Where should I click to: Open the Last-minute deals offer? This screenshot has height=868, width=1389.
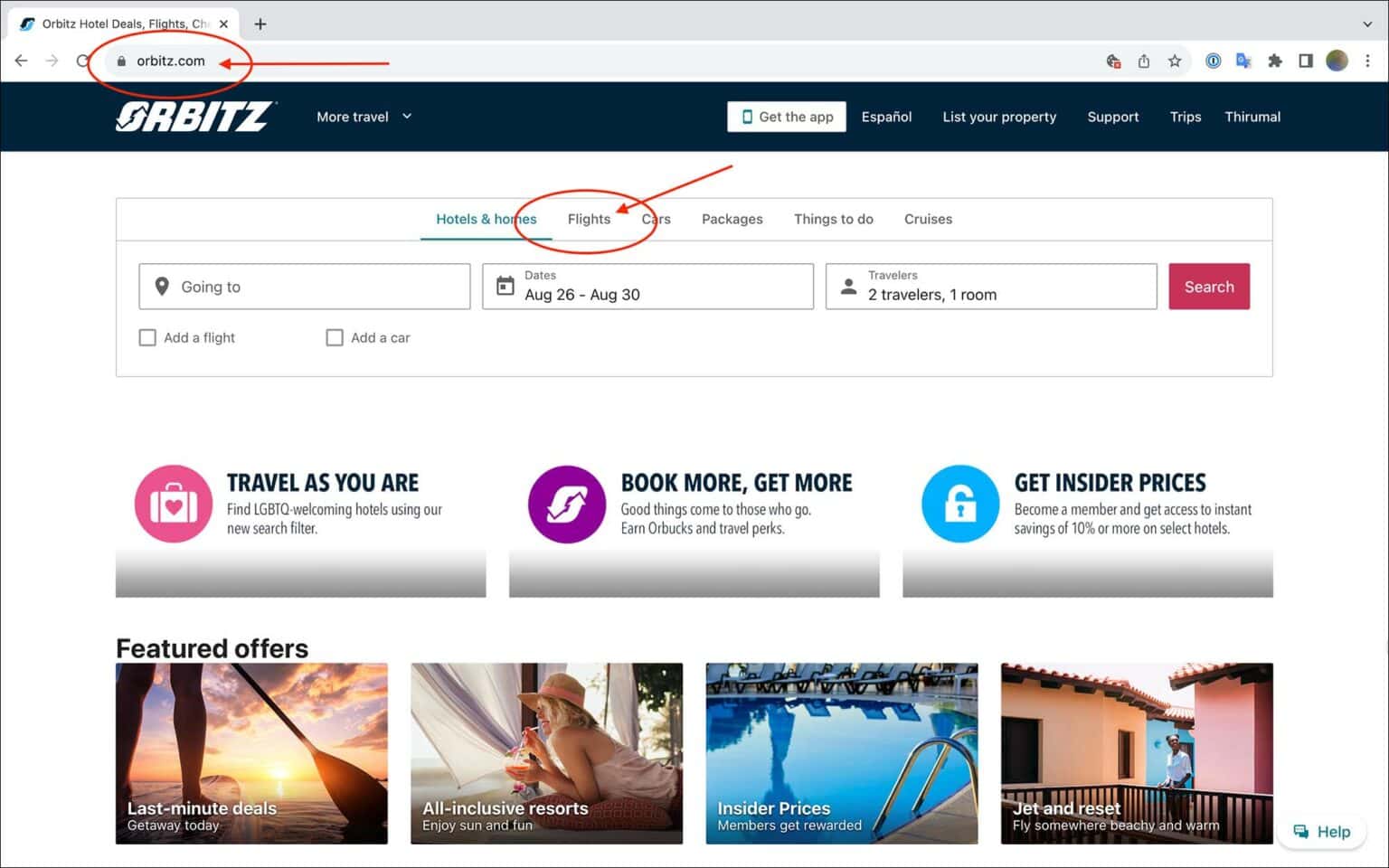tap(251, 753)
